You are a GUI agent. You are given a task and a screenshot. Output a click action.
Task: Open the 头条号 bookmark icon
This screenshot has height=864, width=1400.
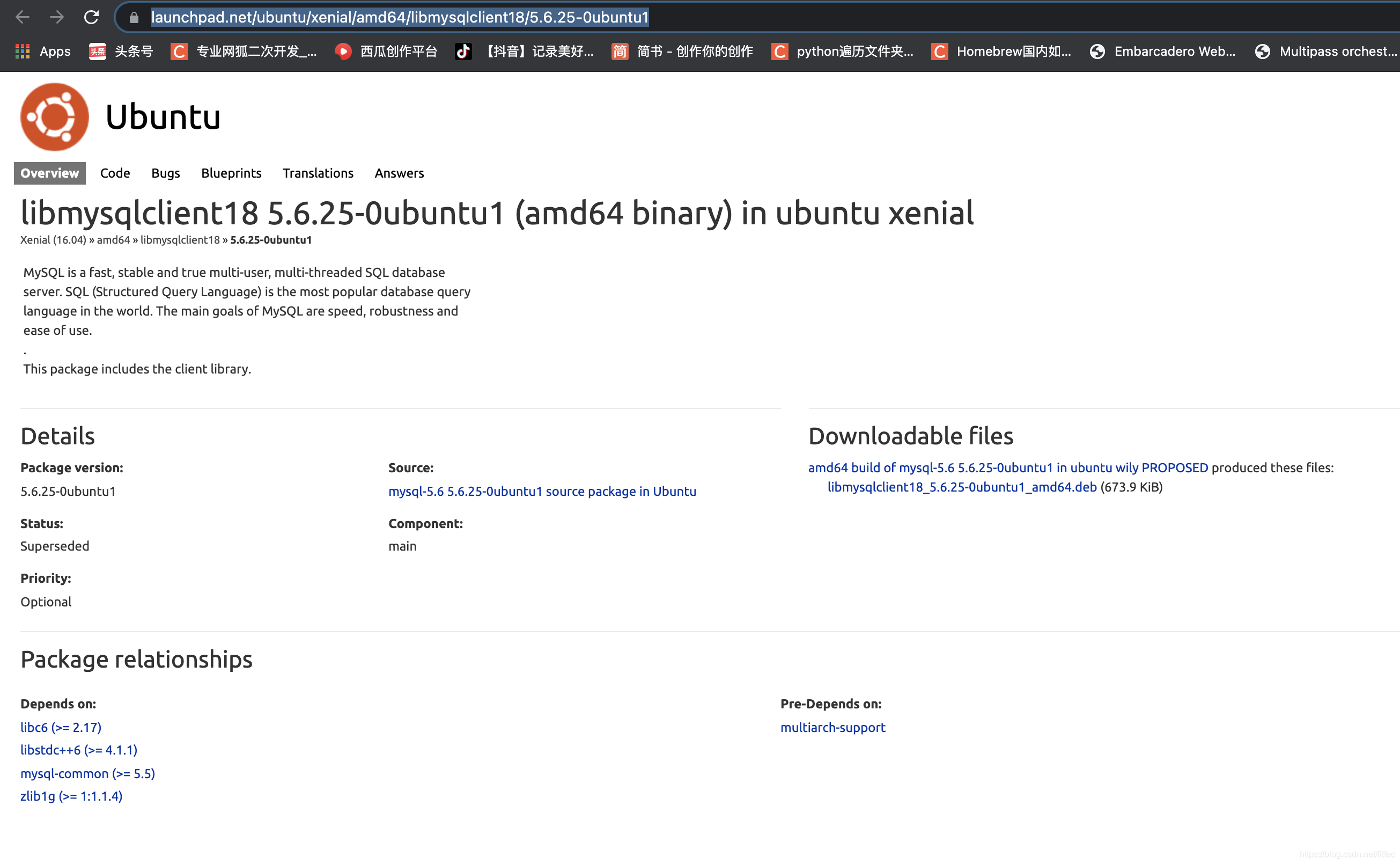coord(98,52)
